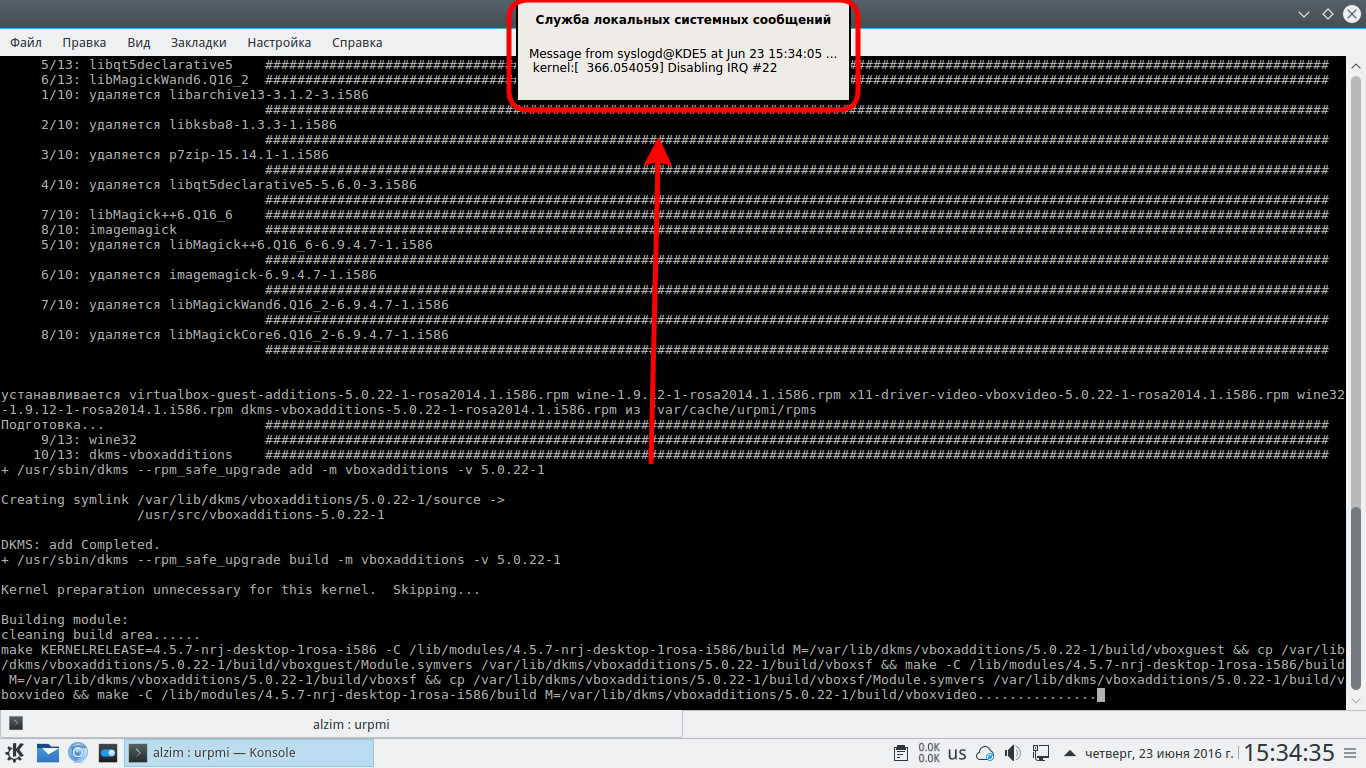Open the Закладки menu

coord(199,43)
